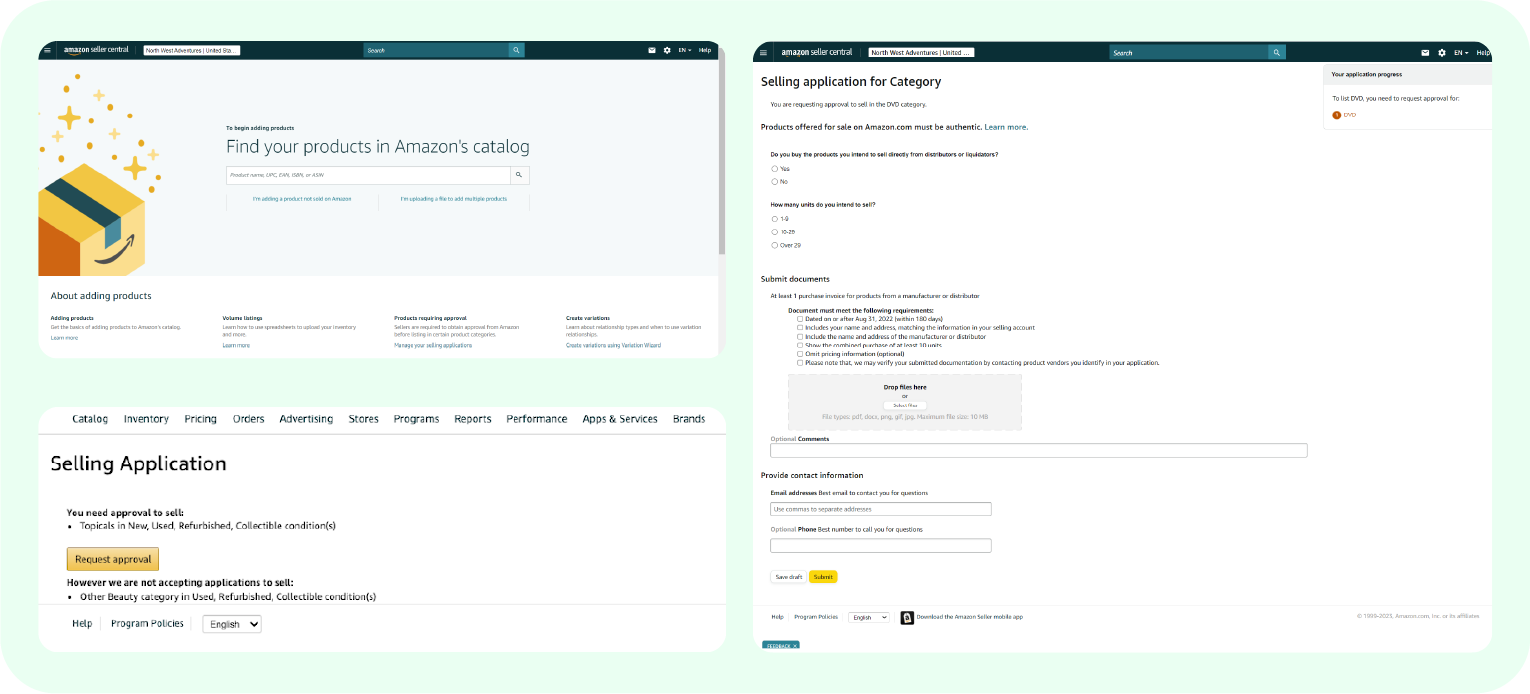
Task: Click magnifier button beside the product name catalog field
Action: (519, 175)
